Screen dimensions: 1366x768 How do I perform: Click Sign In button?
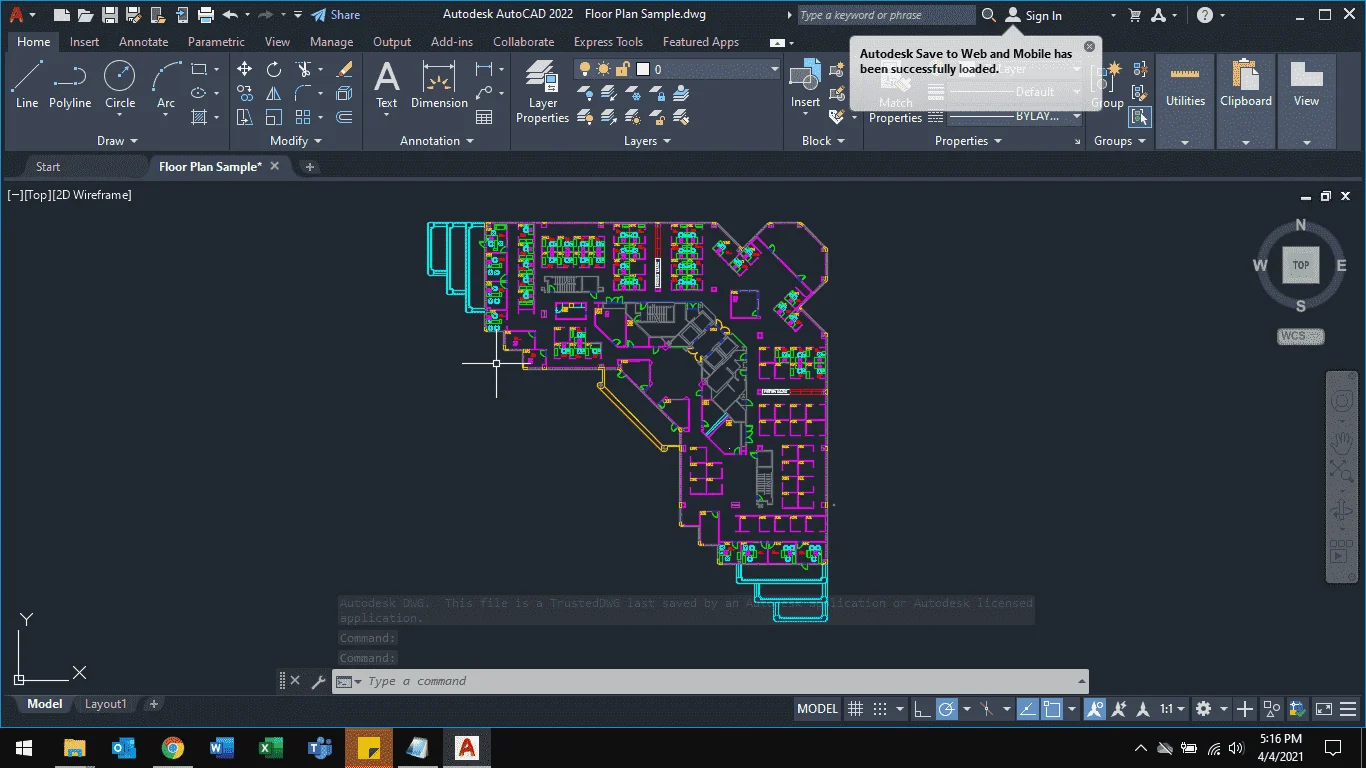pyautogui.click(x=1034, y=15)
